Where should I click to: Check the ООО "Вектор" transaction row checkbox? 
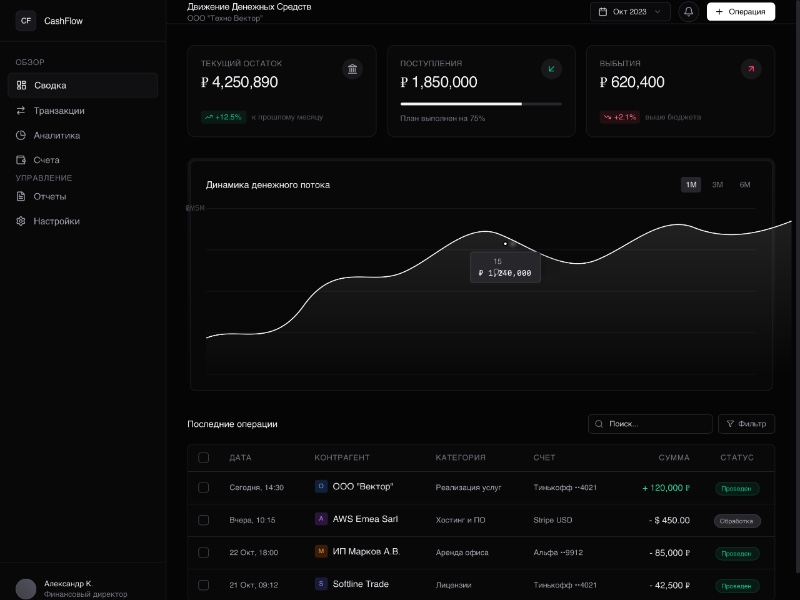coord(204,488)
